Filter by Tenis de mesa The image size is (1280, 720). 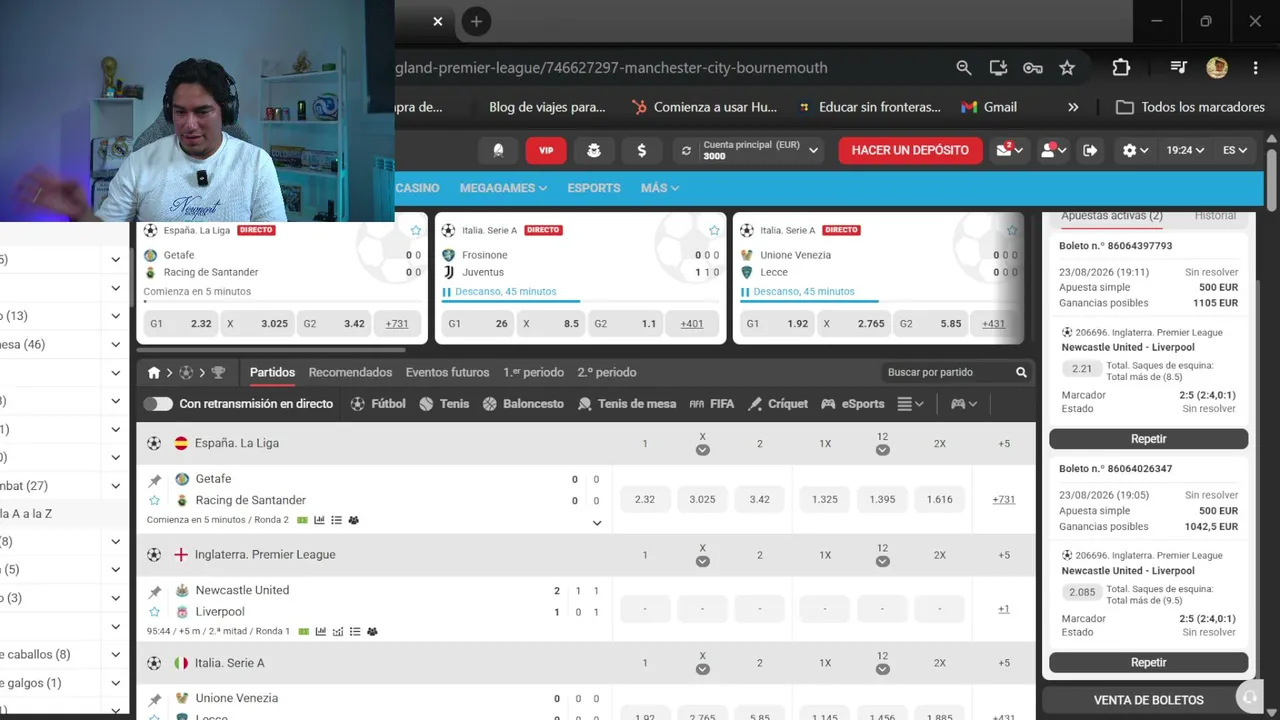pos(627,404)
